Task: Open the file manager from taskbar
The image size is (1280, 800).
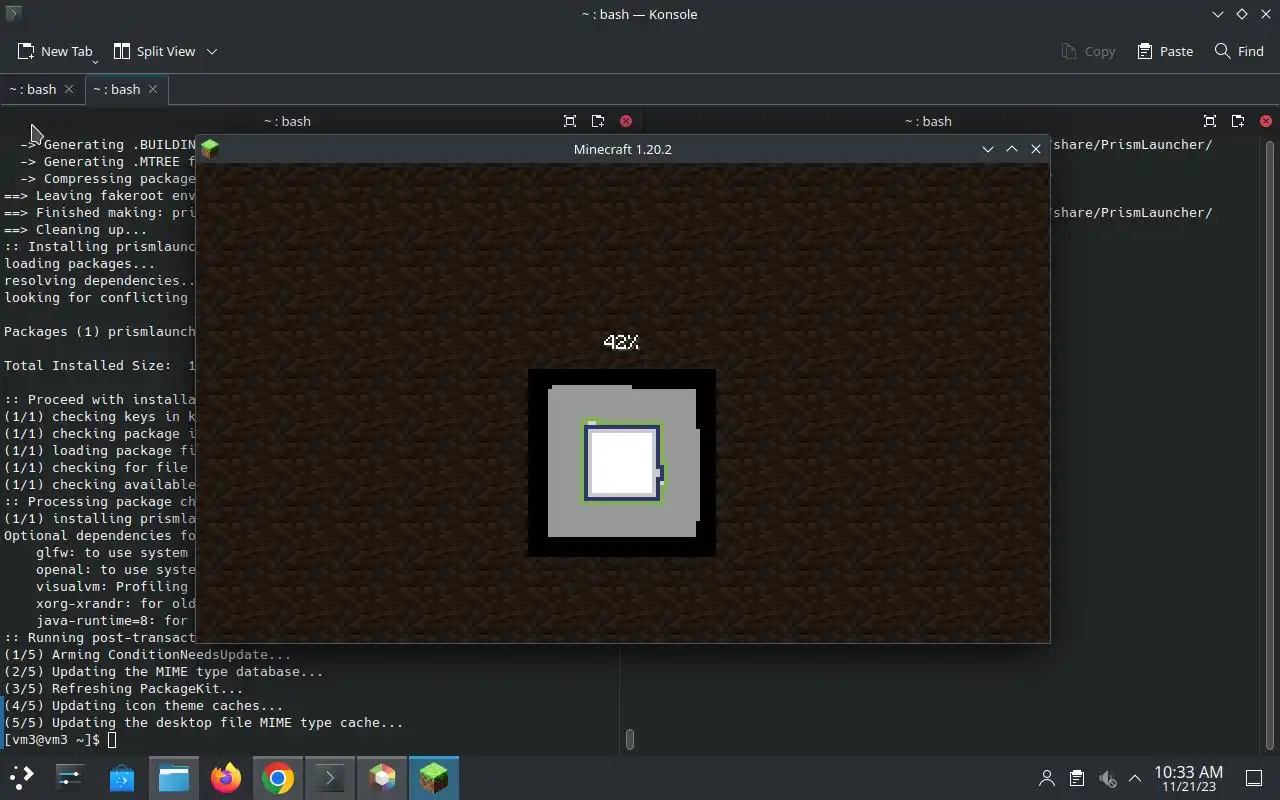Action: (174, 778)
